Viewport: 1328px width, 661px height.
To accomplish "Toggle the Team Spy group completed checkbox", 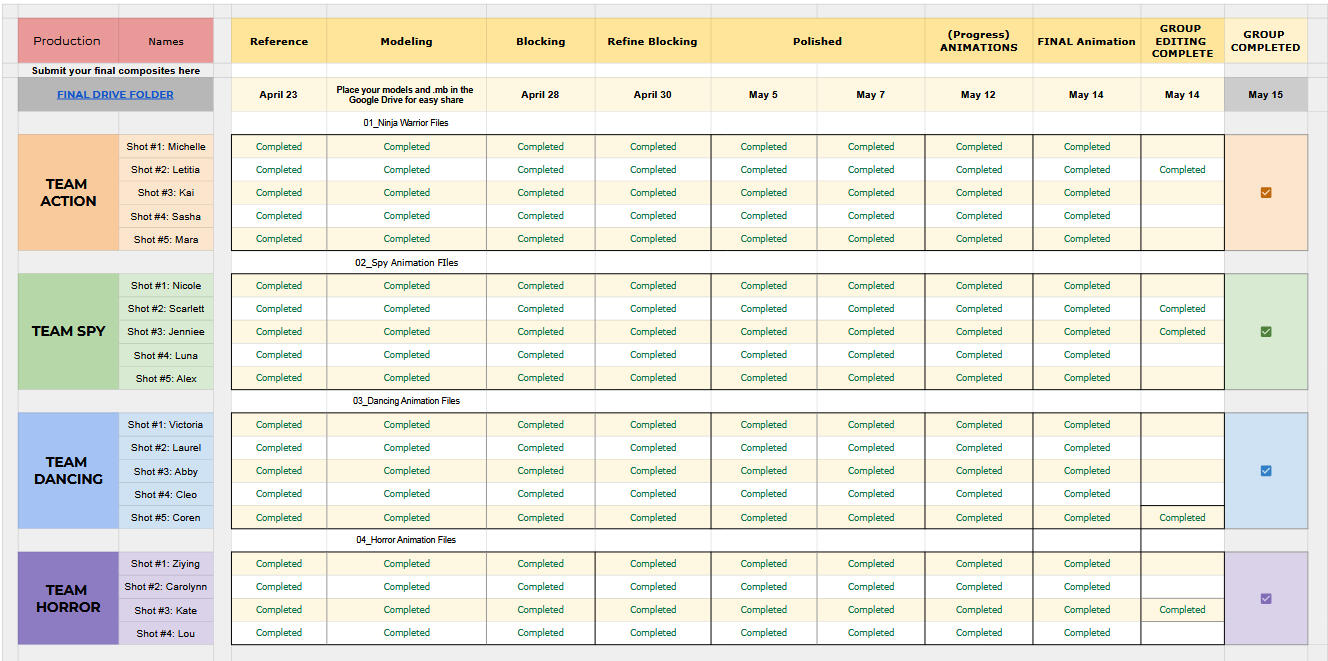I will [1265, 332].
